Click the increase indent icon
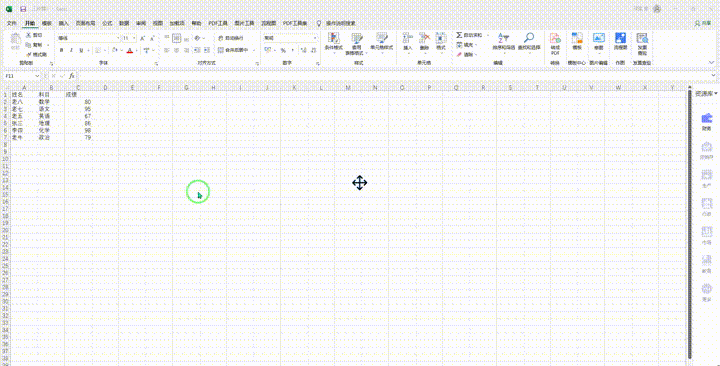Screen dimensions: 720x366 point(206,50)
